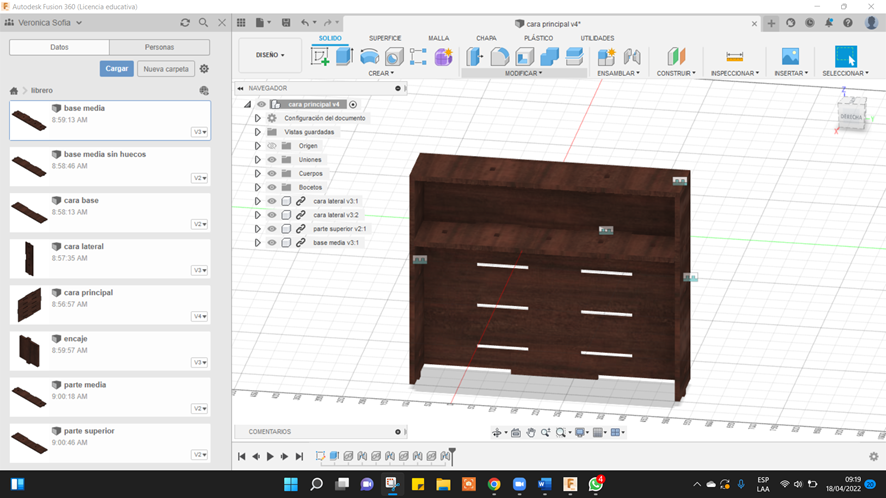Screen dimensions: 886x498
Task: Click the Measure icon above INSPECCIONAR
Action: pyautogui.click(x=735, y=57)
